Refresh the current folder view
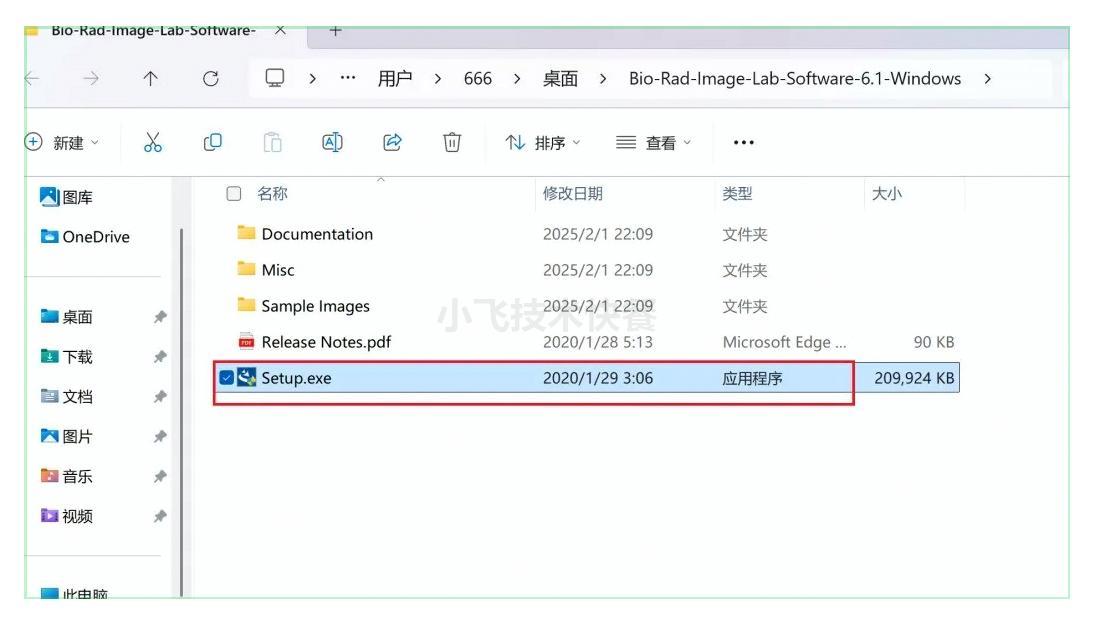 pos(211,79)
